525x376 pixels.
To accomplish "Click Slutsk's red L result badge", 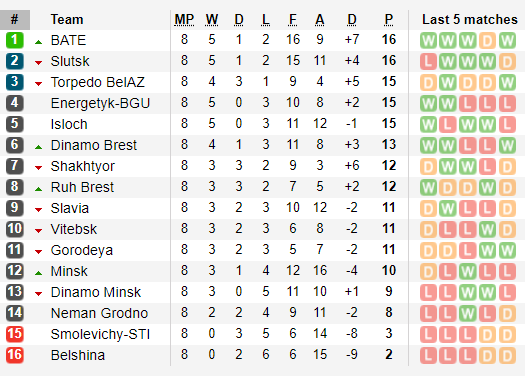I will tap(428, 62).
